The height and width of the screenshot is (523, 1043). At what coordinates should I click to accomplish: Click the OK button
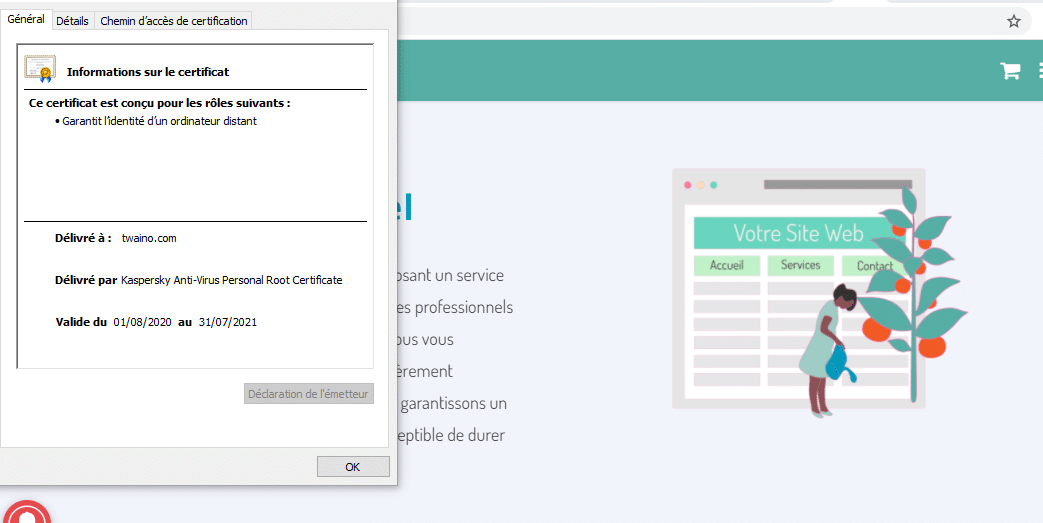point(353,466)
